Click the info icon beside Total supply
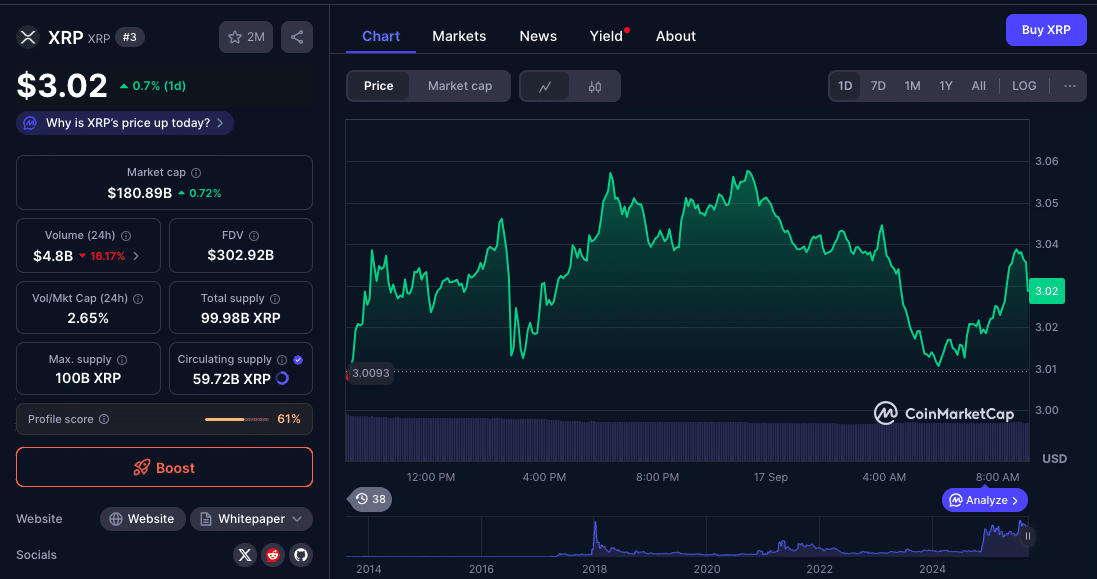This screenshot has height=579, width=1097. pyautogui.click(x=275, y=299)
